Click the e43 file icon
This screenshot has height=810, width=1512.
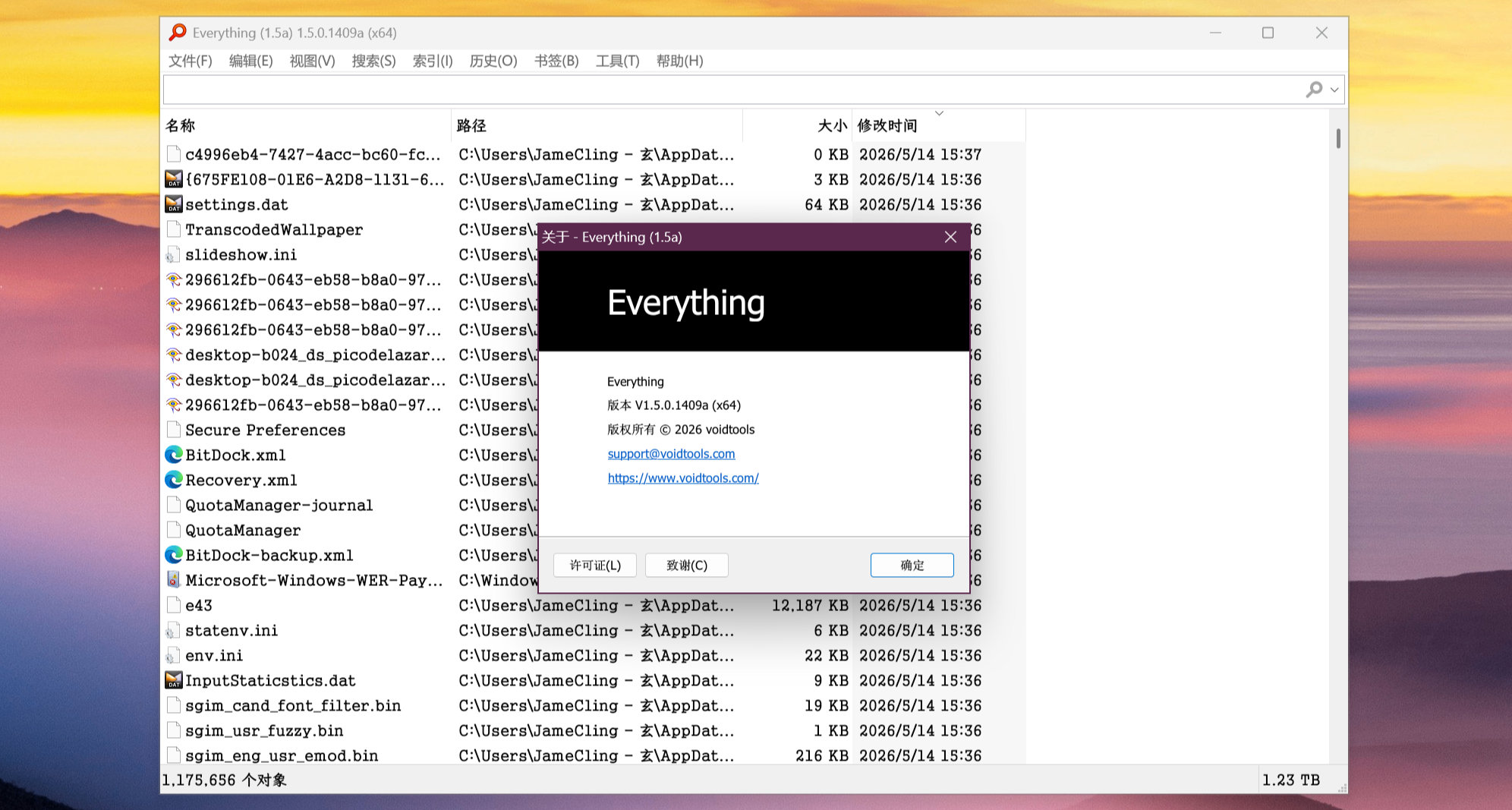(x=174, y=605)
